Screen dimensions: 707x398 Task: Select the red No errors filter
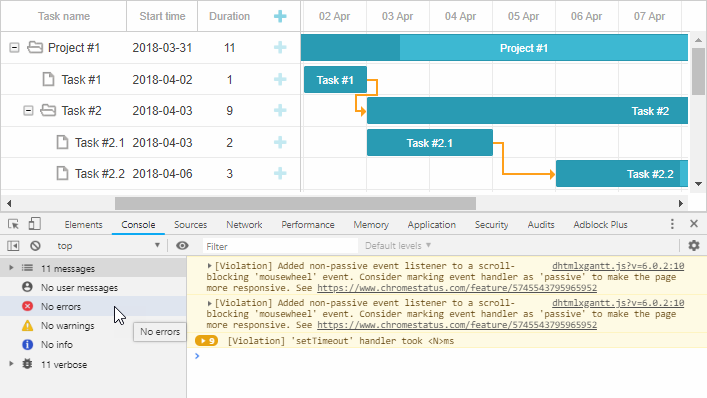[93, 307]
